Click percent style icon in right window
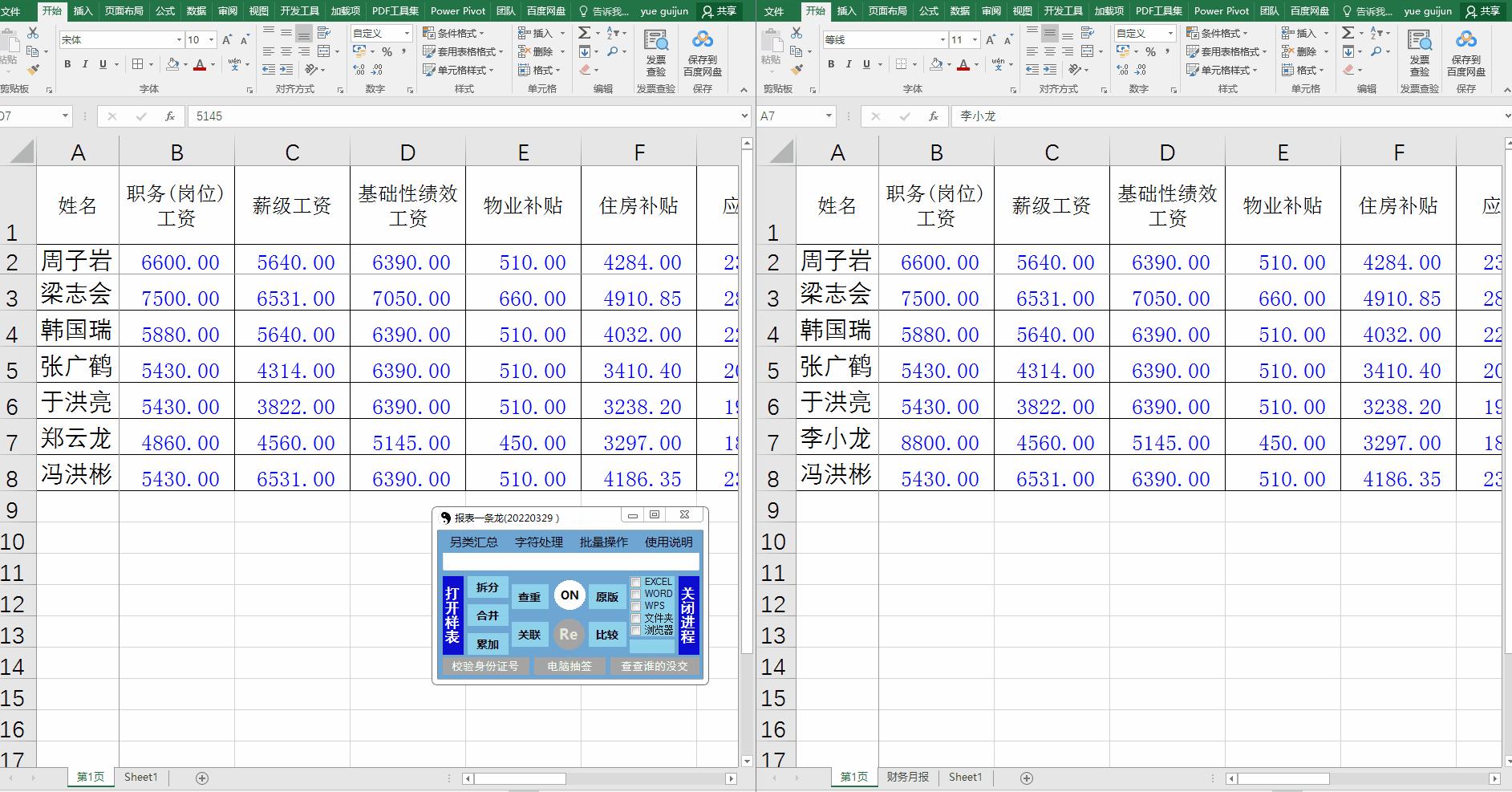1512x792 pixels. pos(1150,51)
